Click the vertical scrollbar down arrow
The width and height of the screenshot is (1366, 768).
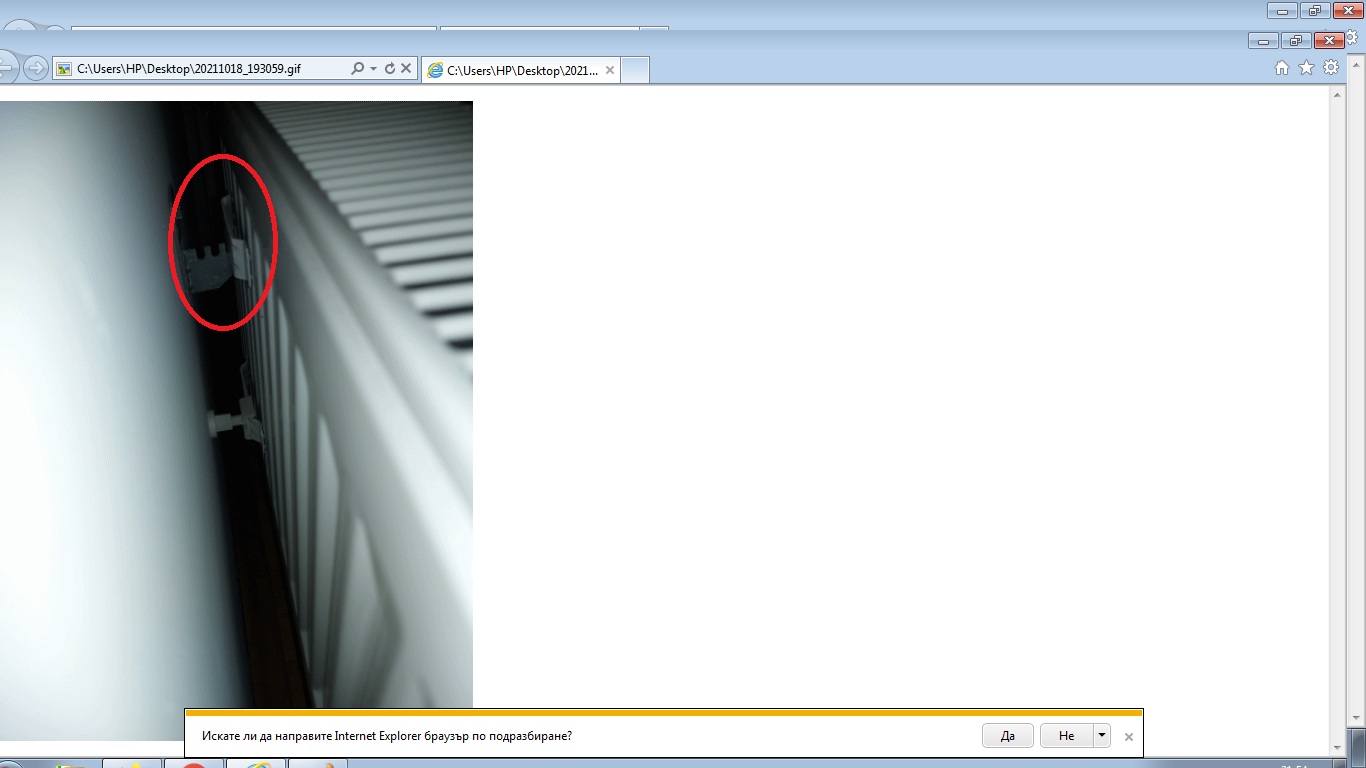(x=1338, y=747)
